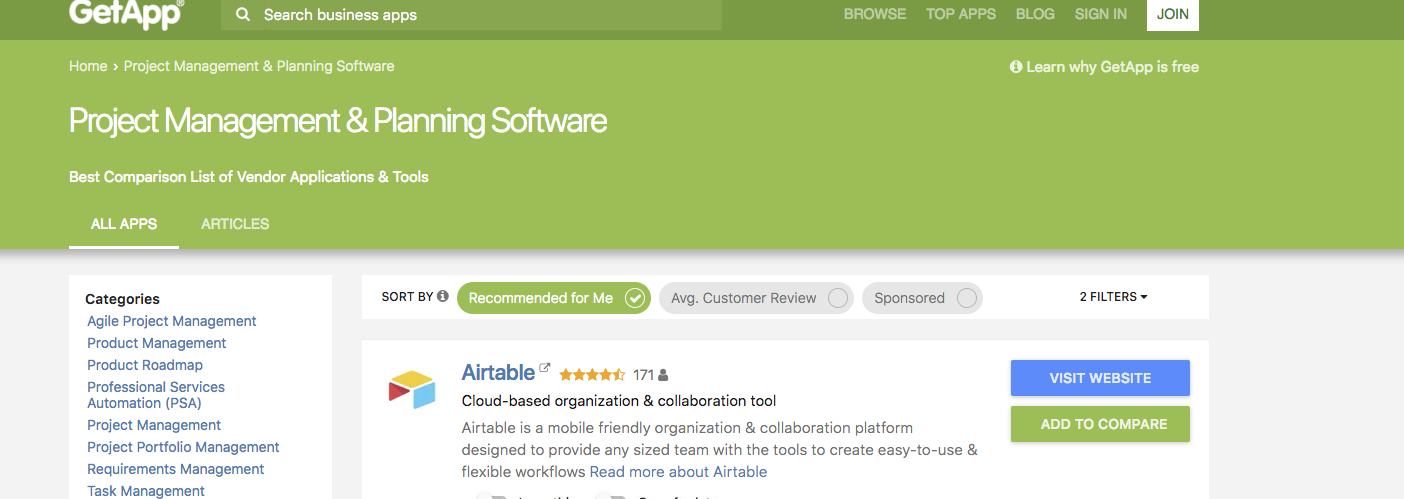Screen dimensions: 1404x499
Task: Click the 171 reviews count
Action: 643,375
